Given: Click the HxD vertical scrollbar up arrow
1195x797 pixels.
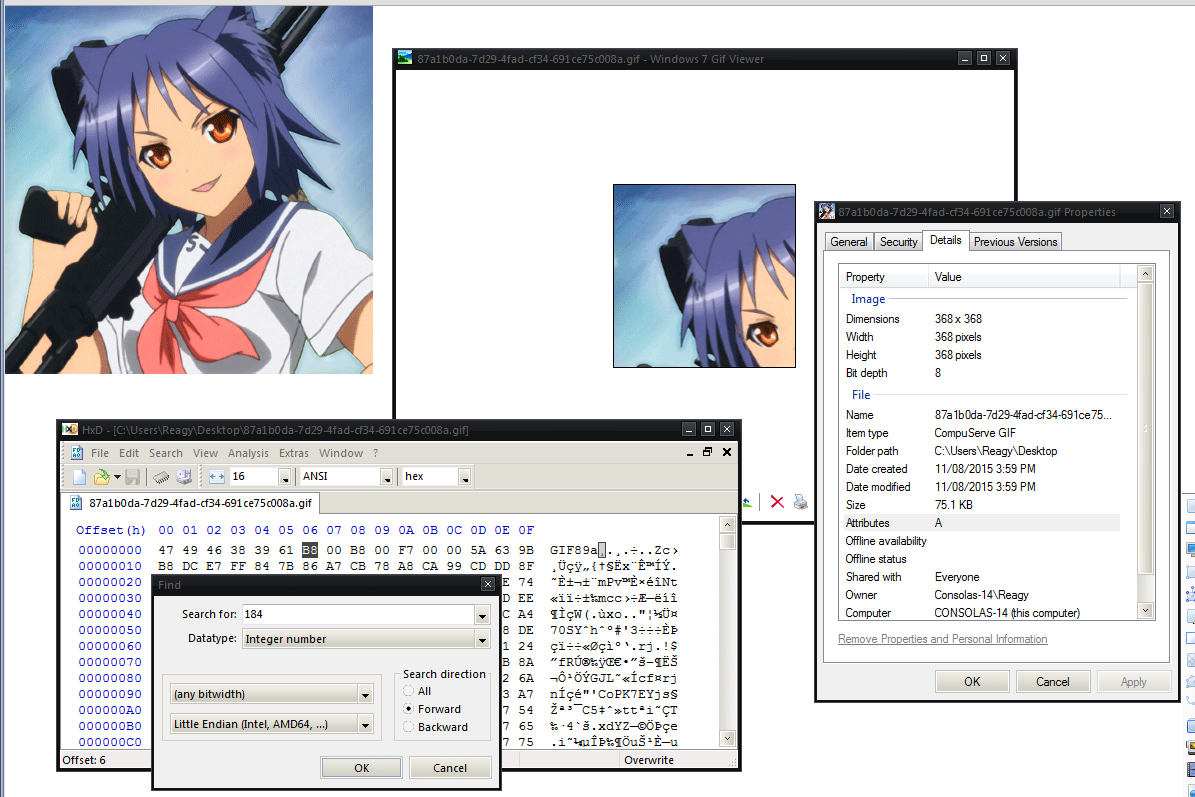Looking at the screenshot, I should (x=727, y=524).
